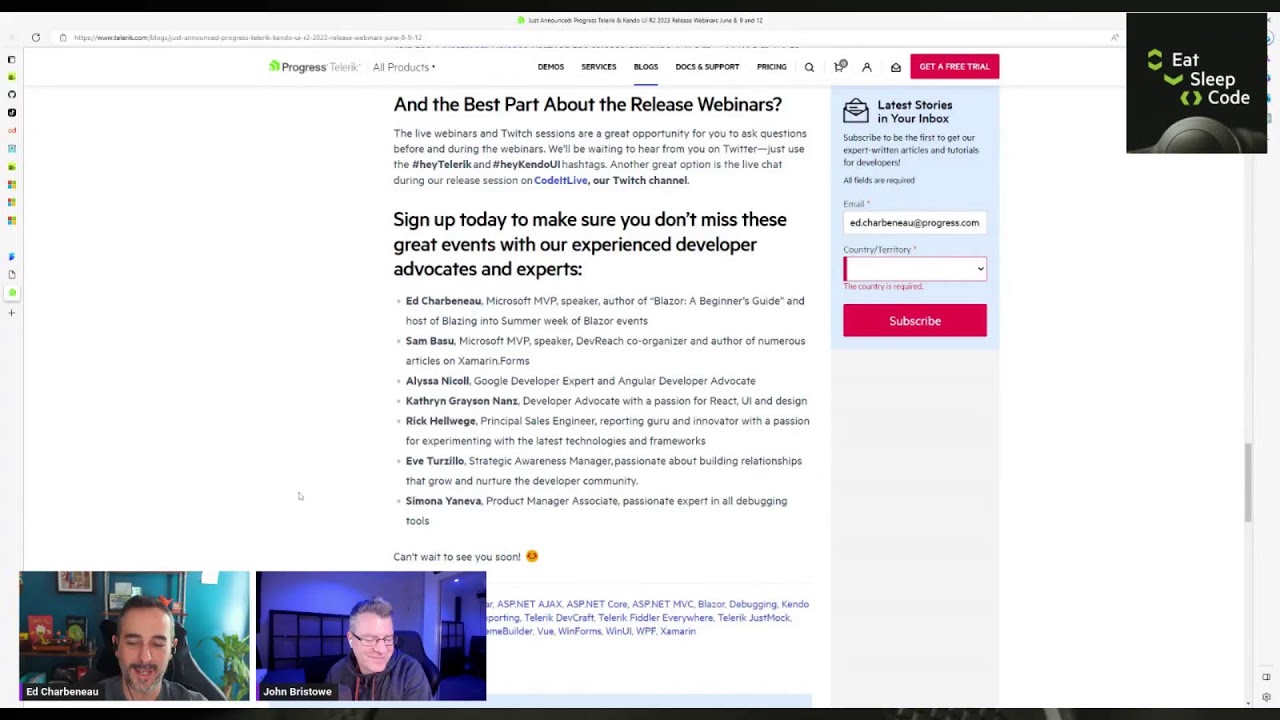The width and height of the screenshot is (1280, 720).
Task: Click the 'Alyssa Nicoll' name in the list
Action: [437, 381]
